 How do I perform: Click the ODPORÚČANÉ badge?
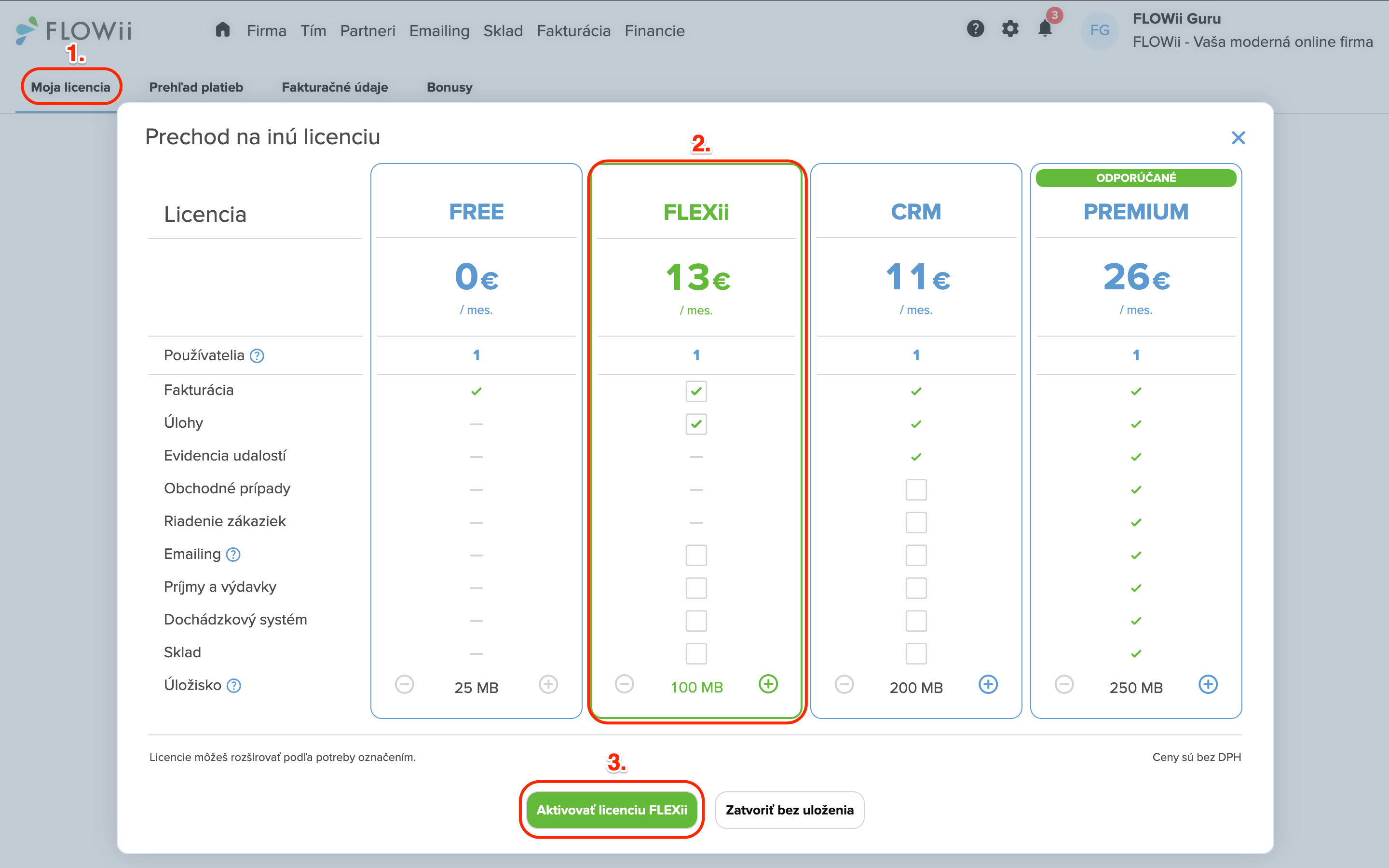point(1136,178)
